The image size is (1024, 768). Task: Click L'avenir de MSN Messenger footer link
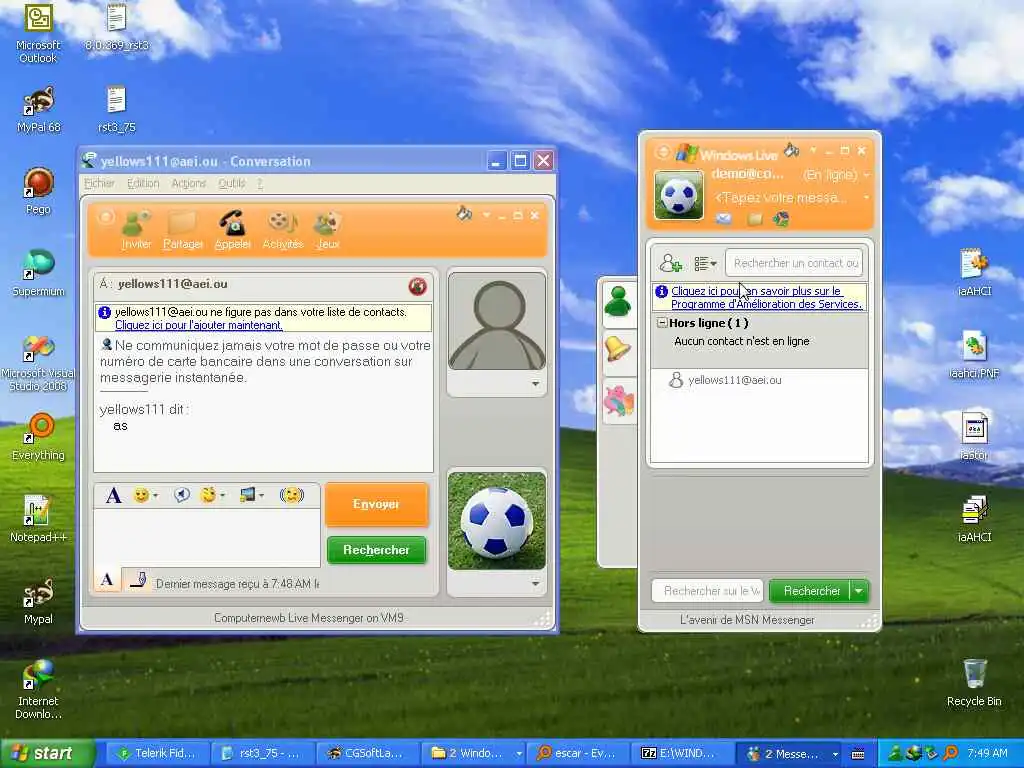pyautogui.click(x=747, y=620)
